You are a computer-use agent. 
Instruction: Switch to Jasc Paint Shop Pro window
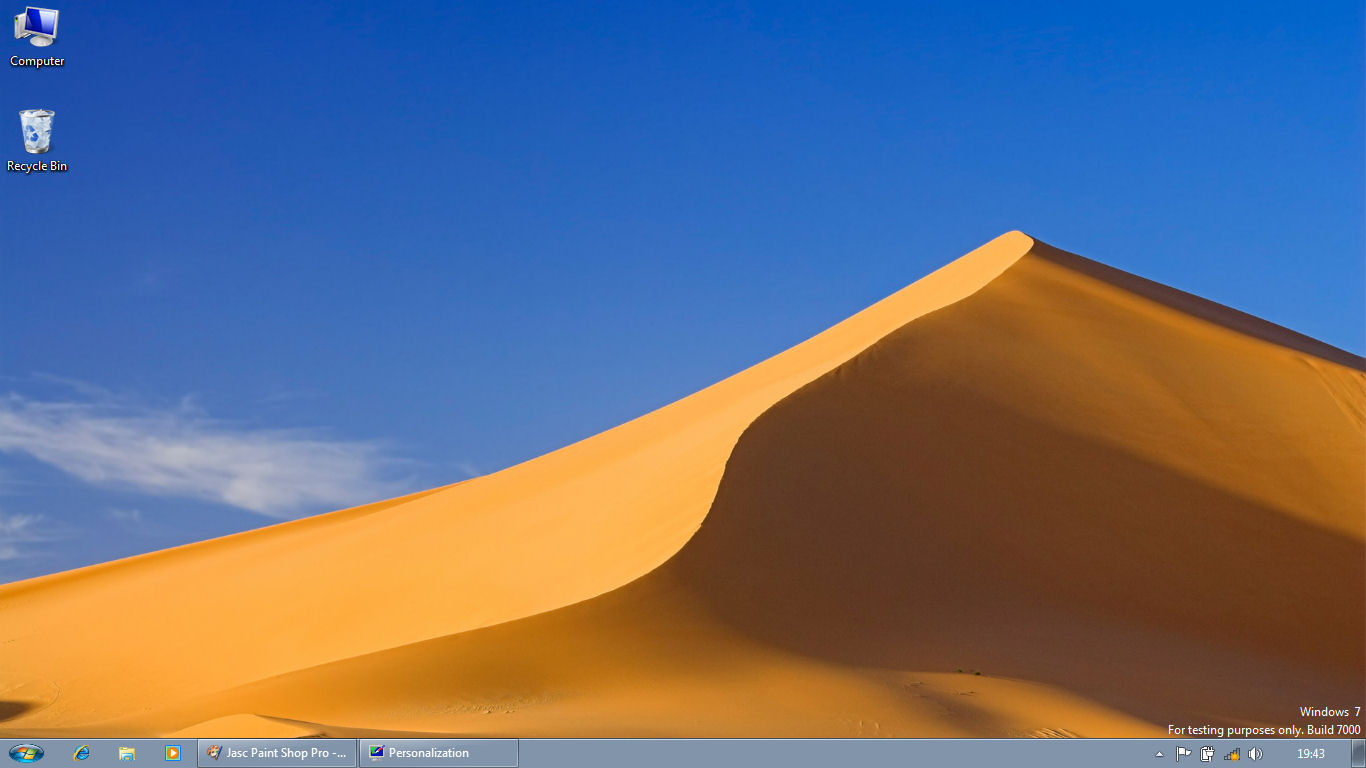(x=277, y=753)
